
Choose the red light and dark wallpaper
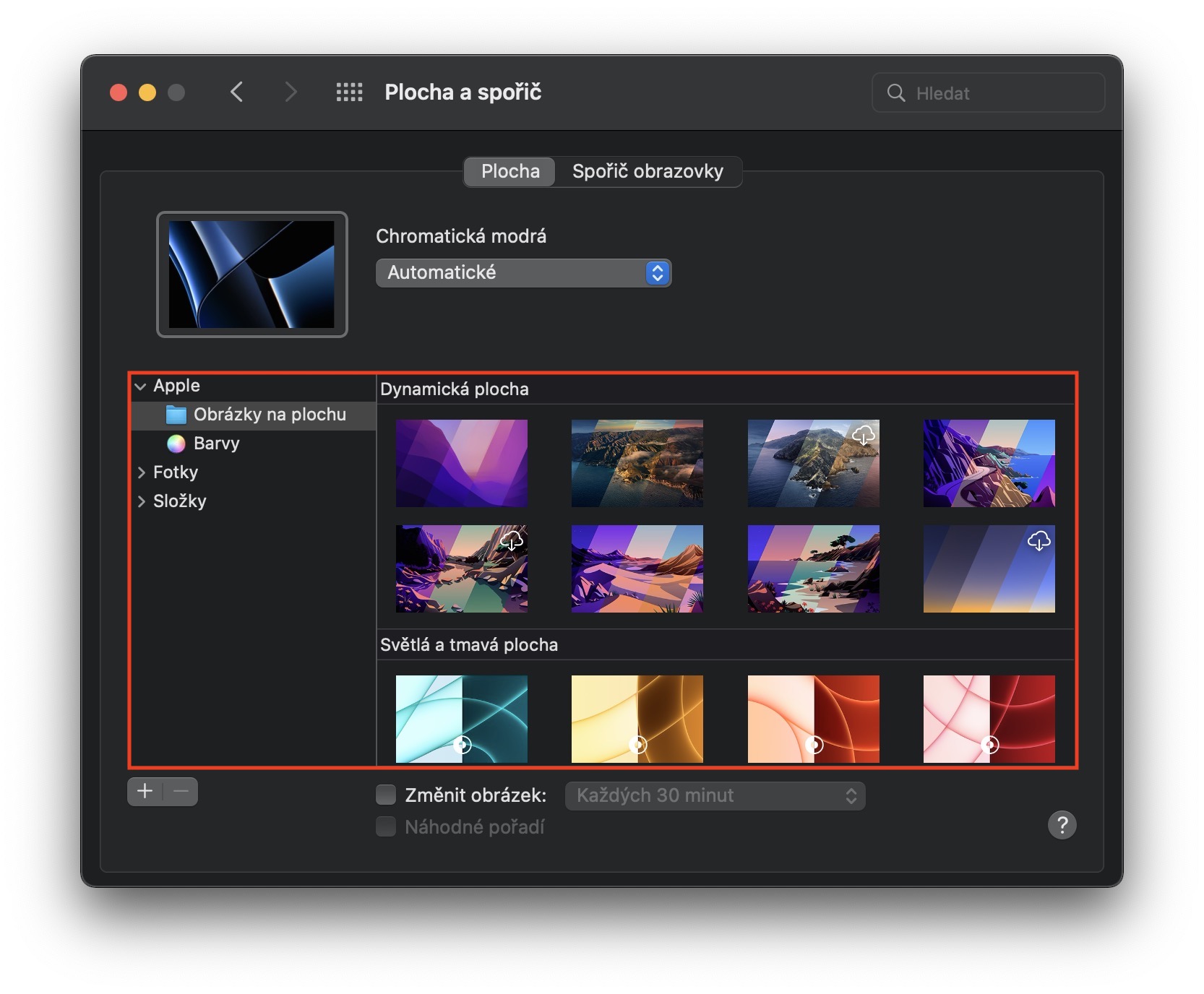[989, 719]
